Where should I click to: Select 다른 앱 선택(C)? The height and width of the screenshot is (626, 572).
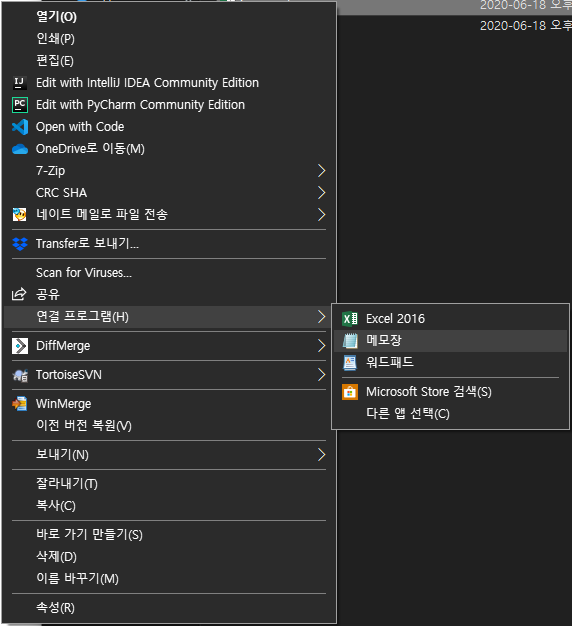[x=450, y=414]
